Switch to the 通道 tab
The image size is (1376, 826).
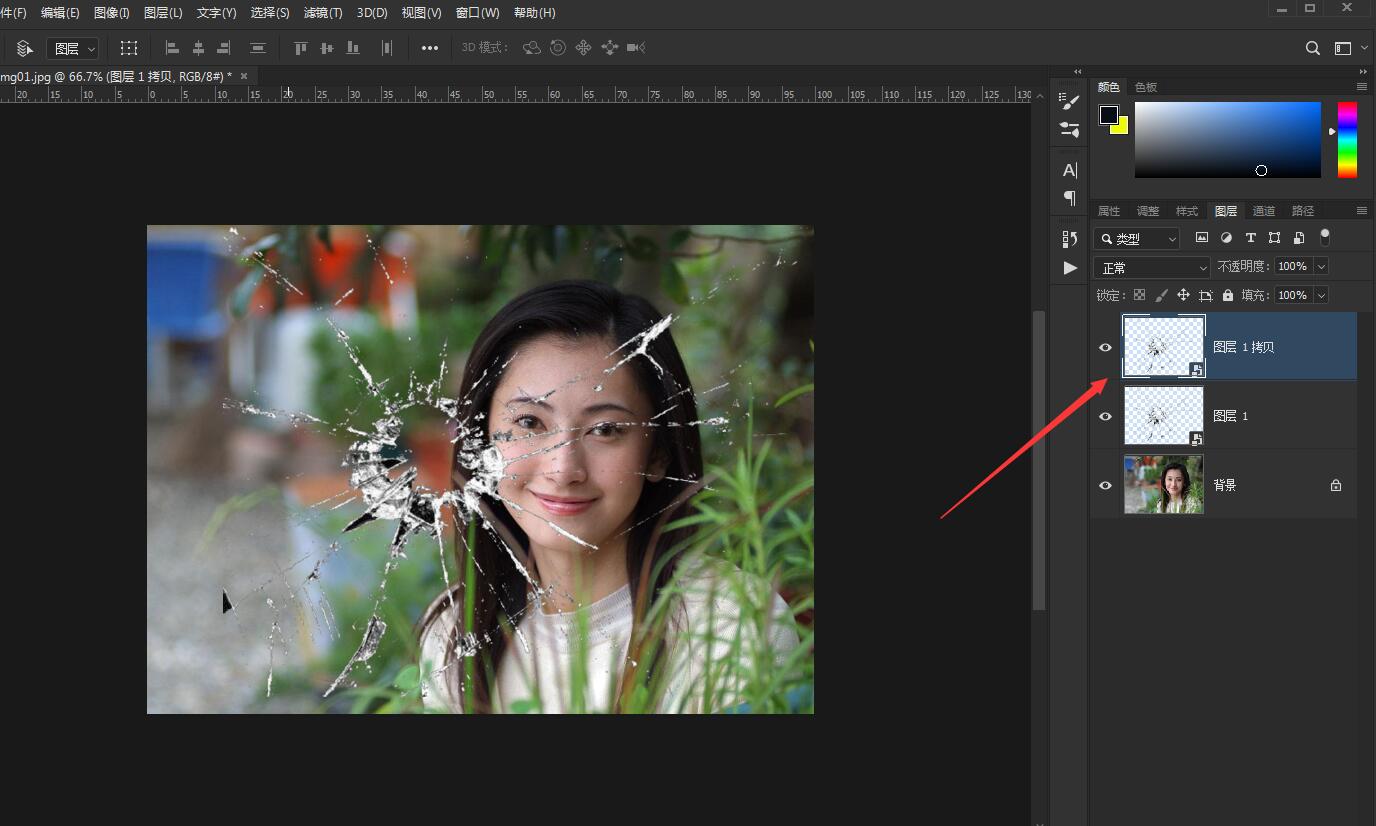[1264, 211]
